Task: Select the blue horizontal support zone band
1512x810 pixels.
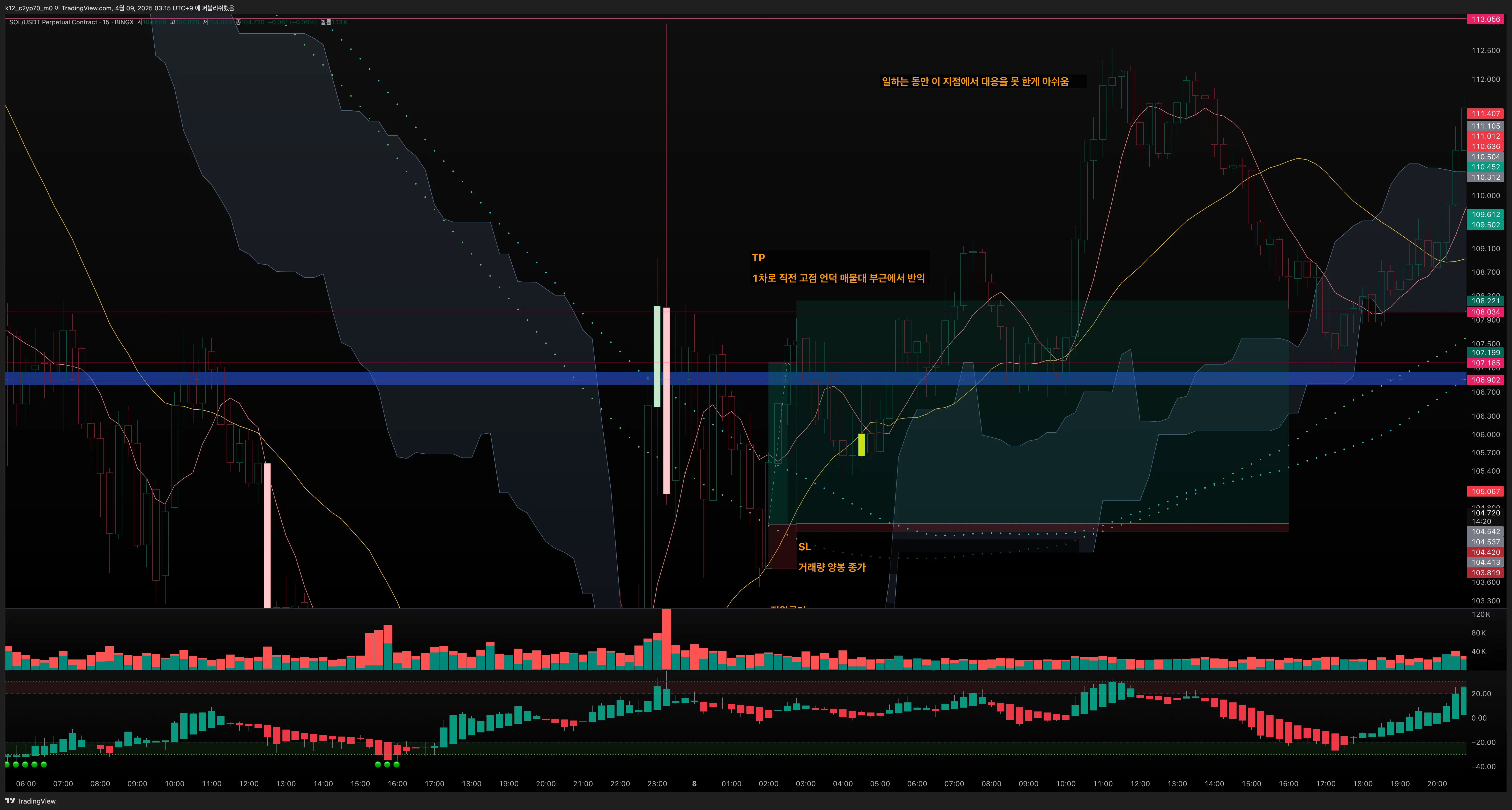Action: [736, 378]
